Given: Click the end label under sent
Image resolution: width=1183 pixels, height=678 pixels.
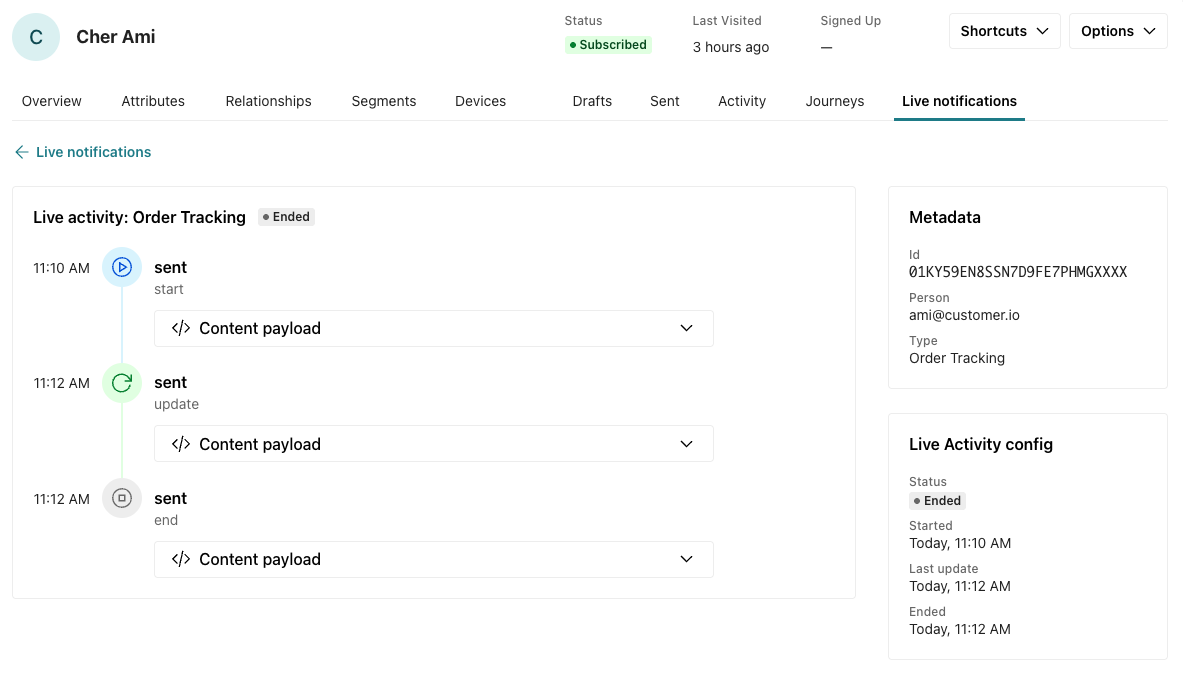Looking at the screenshot, I should (x=166, y=520).
